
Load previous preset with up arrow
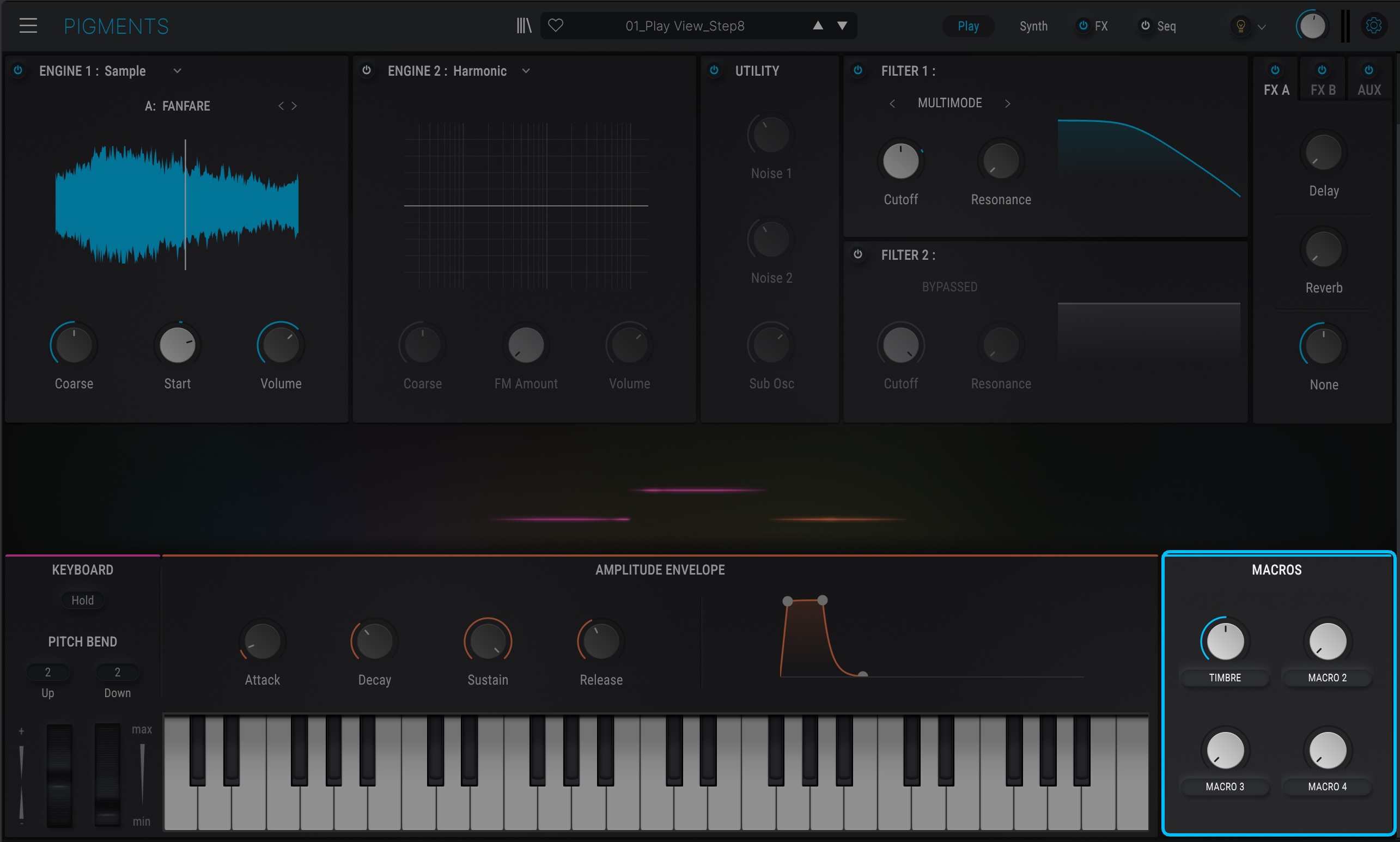(x=818, y=26)
